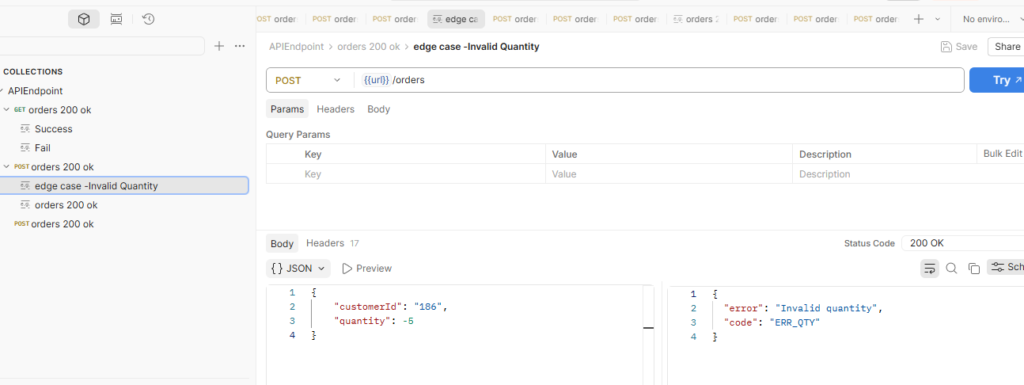Click the plus icon to create a collection
This screenshot has width=1024, height=385.
point(219,46)
